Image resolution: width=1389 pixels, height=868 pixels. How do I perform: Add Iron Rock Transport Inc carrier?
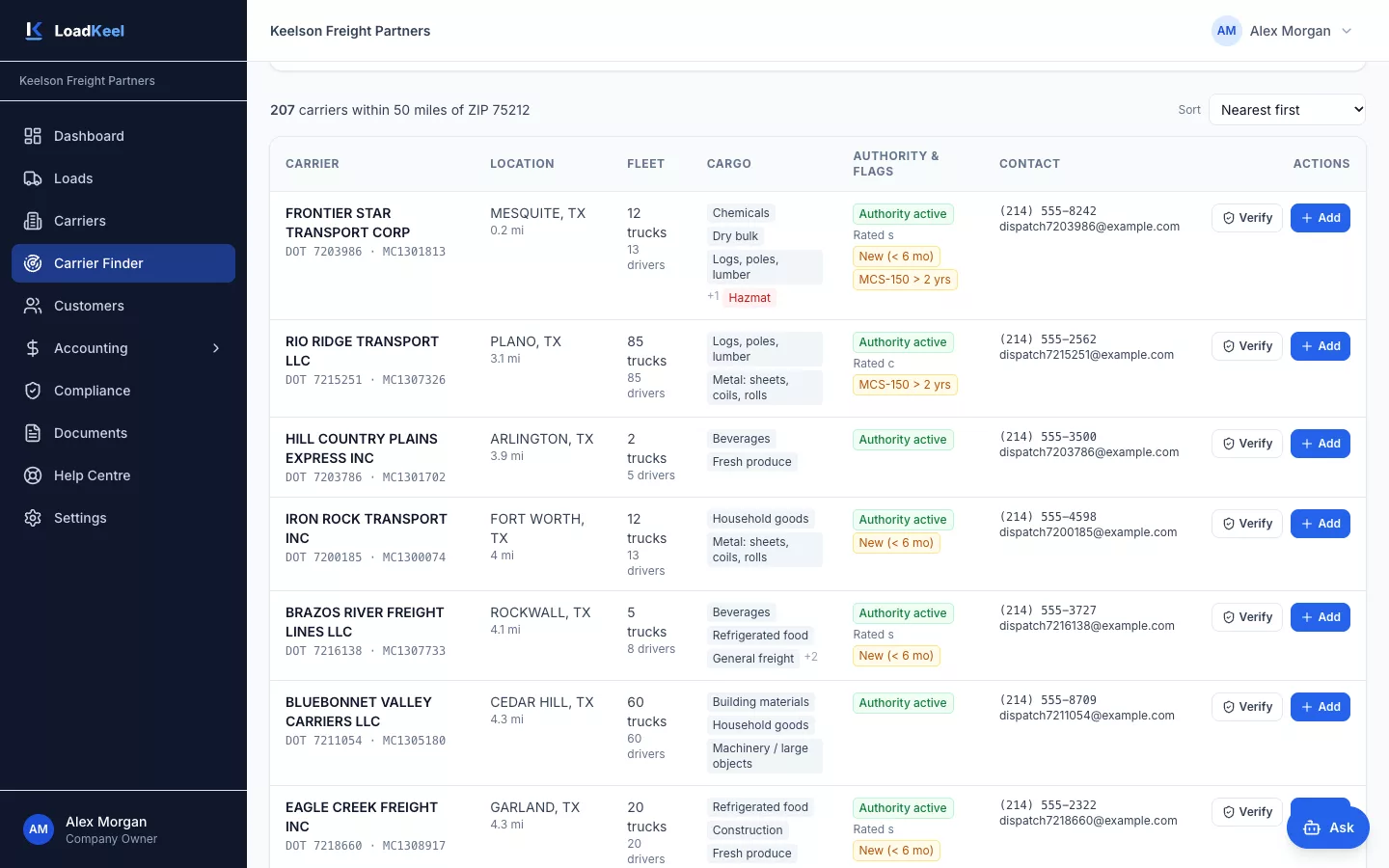click(1321, 524)
